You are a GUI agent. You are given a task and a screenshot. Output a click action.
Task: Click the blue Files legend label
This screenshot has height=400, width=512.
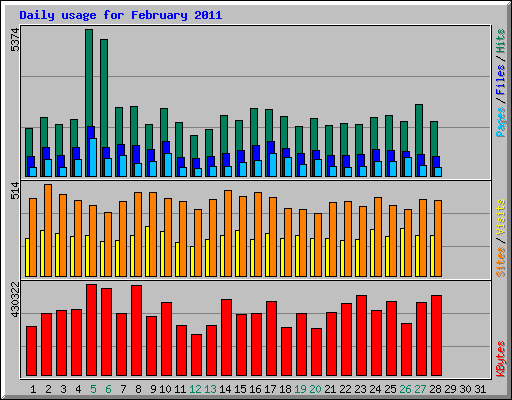click(x=501, y=80)
